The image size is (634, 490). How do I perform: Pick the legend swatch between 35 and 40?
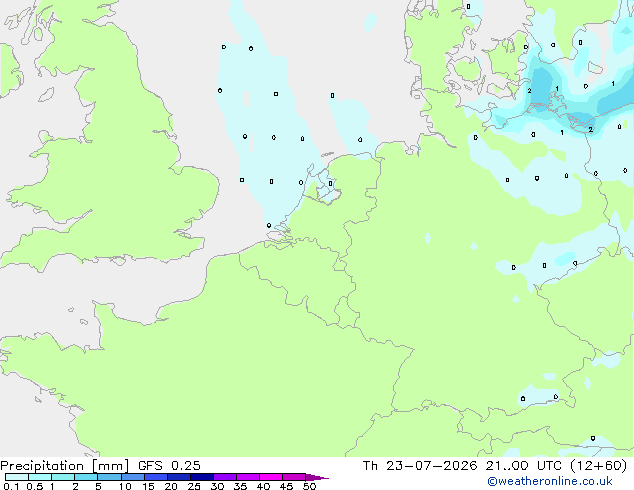(247, 477)
